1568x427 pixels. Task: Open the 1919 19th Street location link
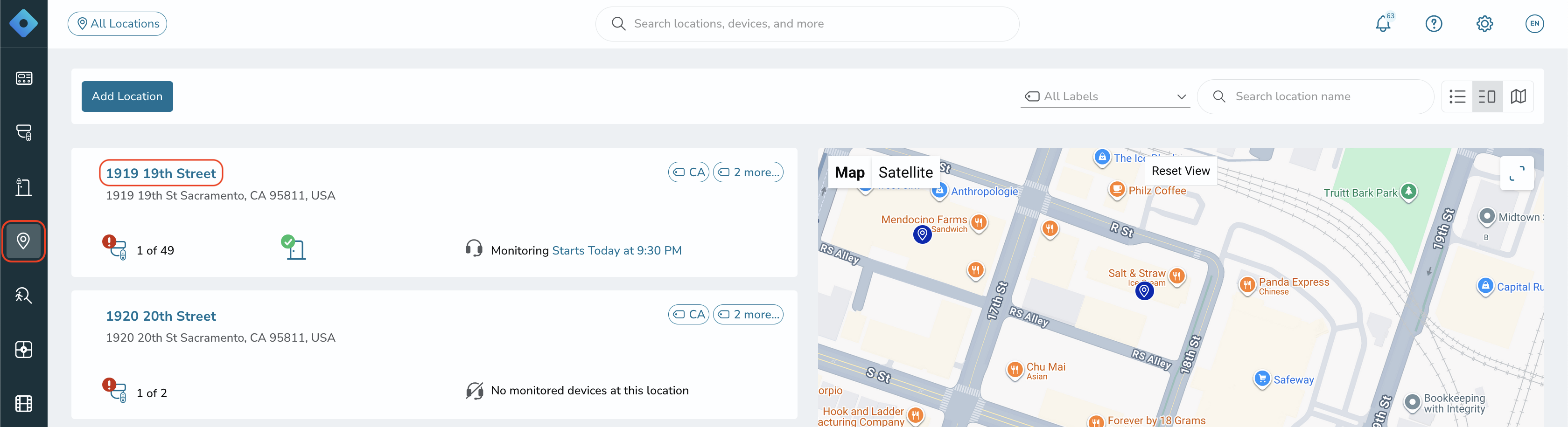[161, 173]
